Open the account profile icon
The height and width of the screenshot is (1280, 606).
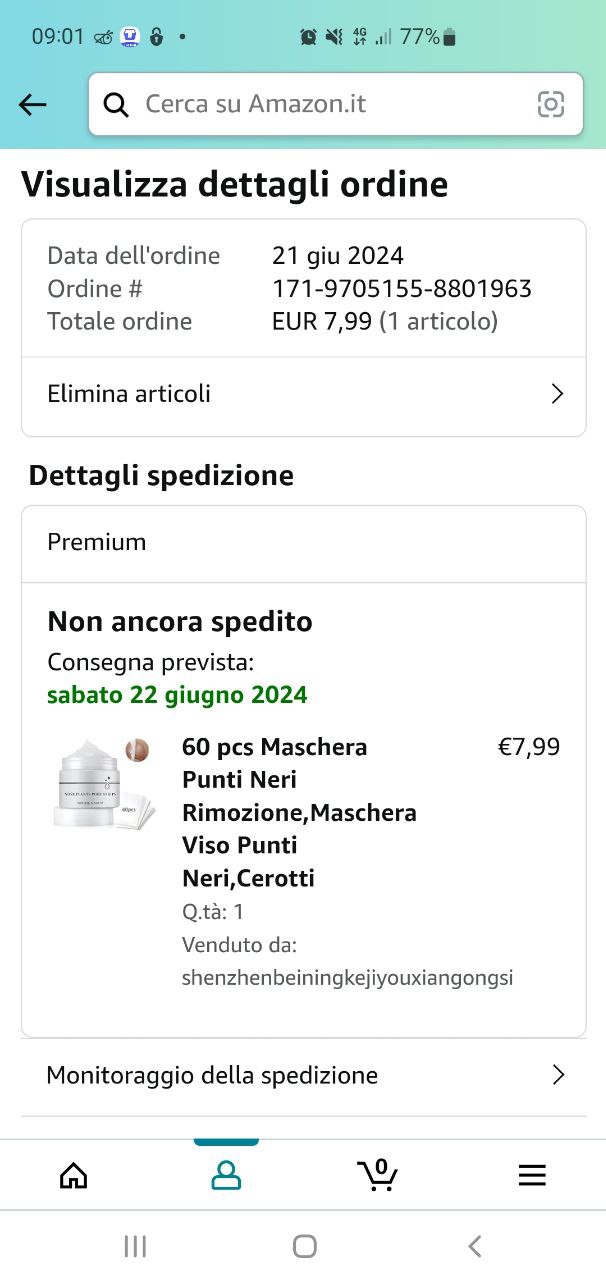click(227, 1175)
